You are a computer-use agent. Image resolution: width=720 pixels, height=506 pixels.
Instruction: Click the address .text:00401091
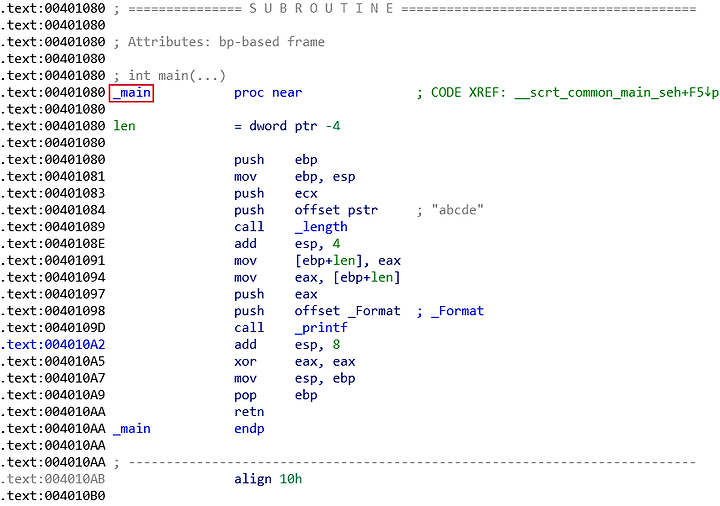53,261
